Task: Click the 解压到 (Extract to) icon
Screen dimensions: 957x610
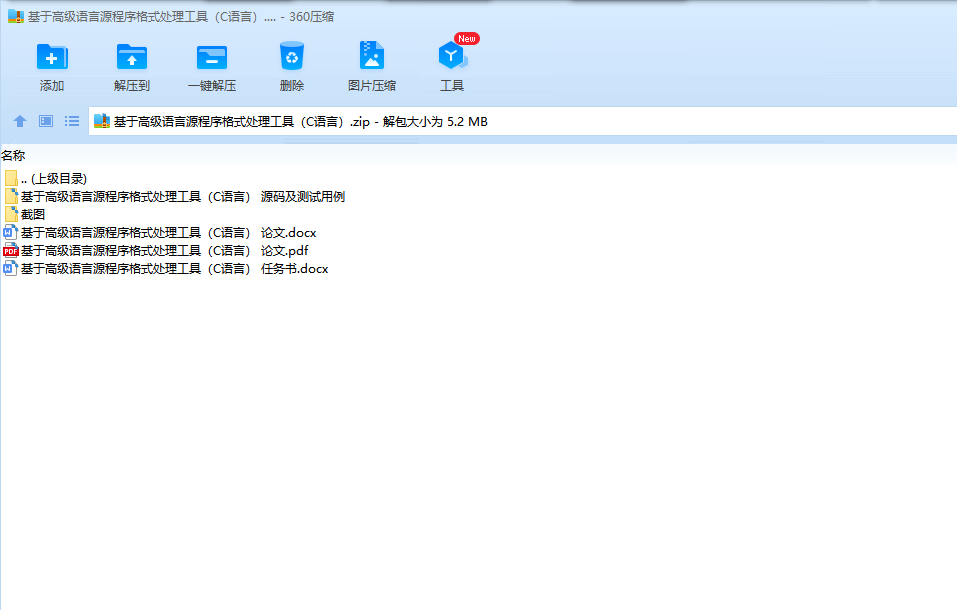Action: [132, 57]
